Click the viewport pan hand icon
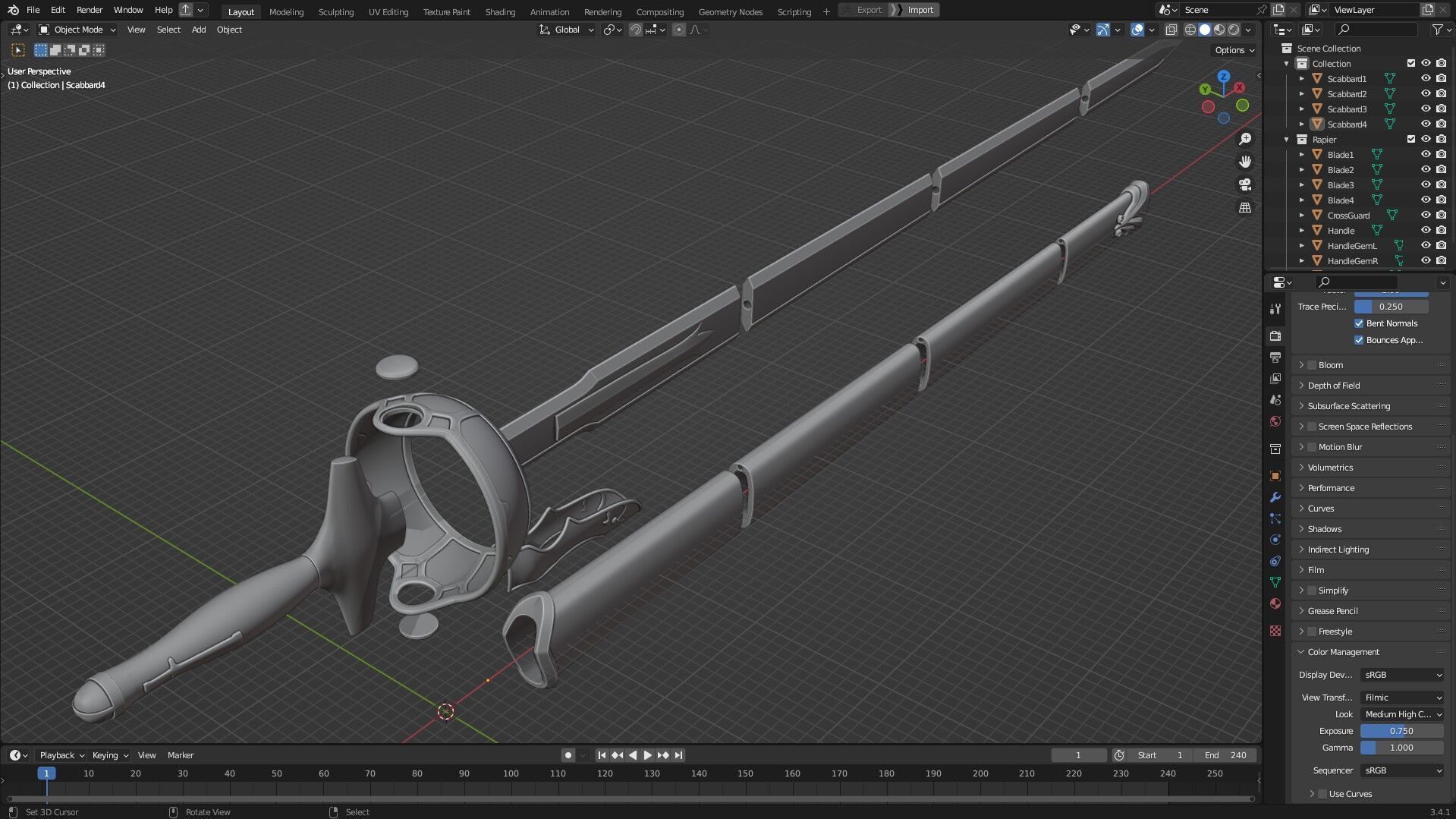Screen dimensions: 1456x819 [1245, 162]
